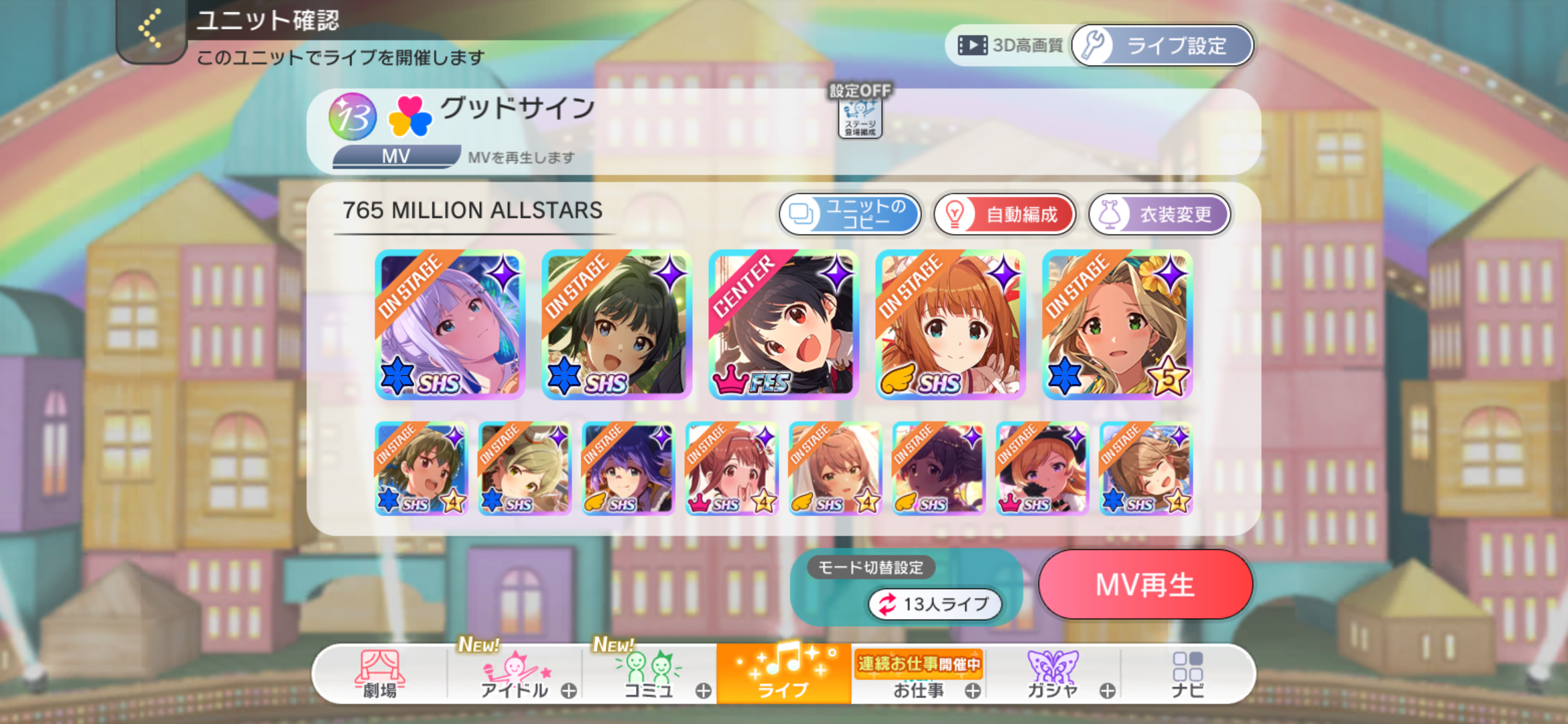Open ナビ grid icon
Image resolution: width=1568 pixels, height=724 pixels.
[x=1187, y=674]
